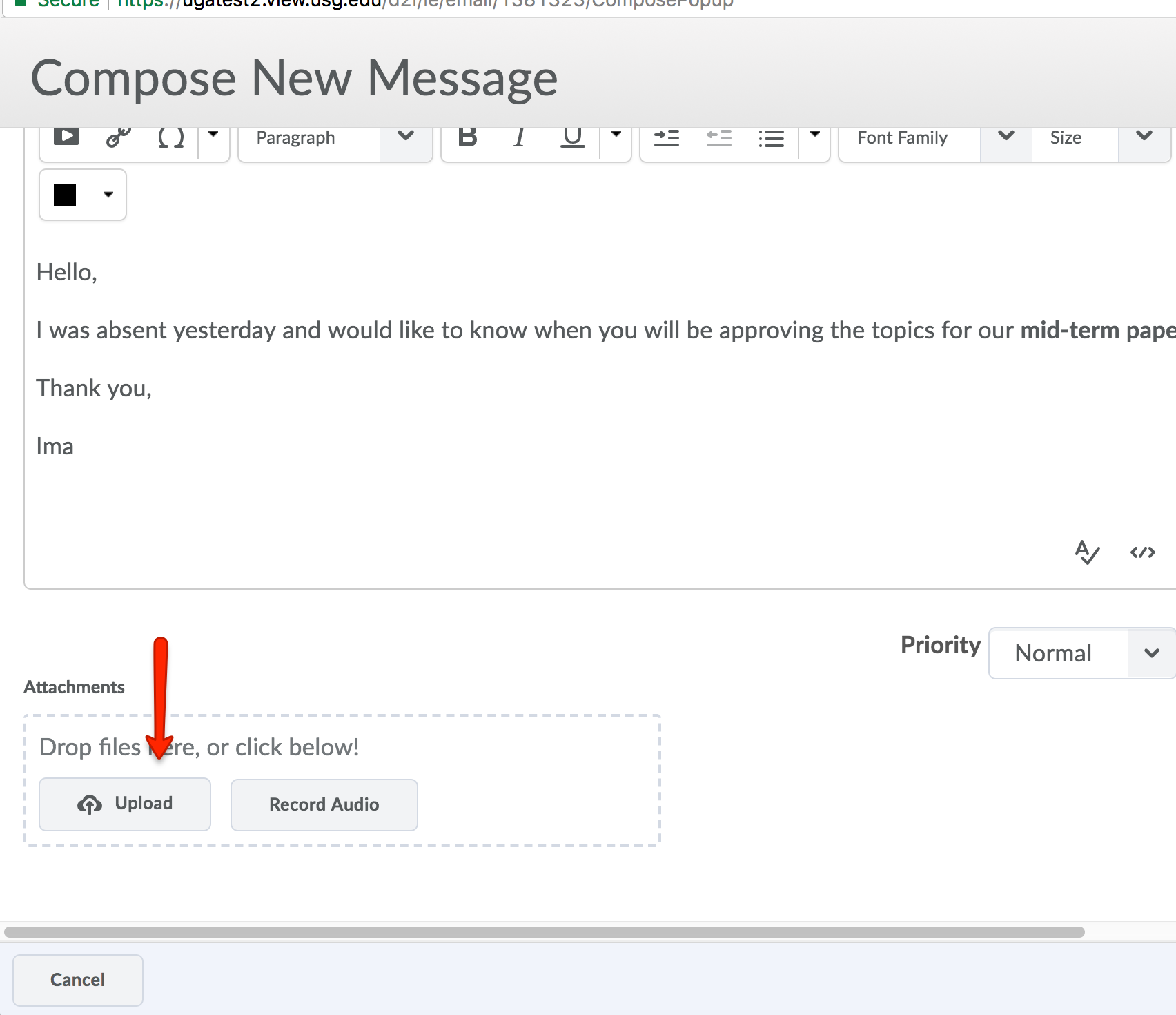Open the Paragraph format dropdown

pyautogui.click(x=335, y=137)
